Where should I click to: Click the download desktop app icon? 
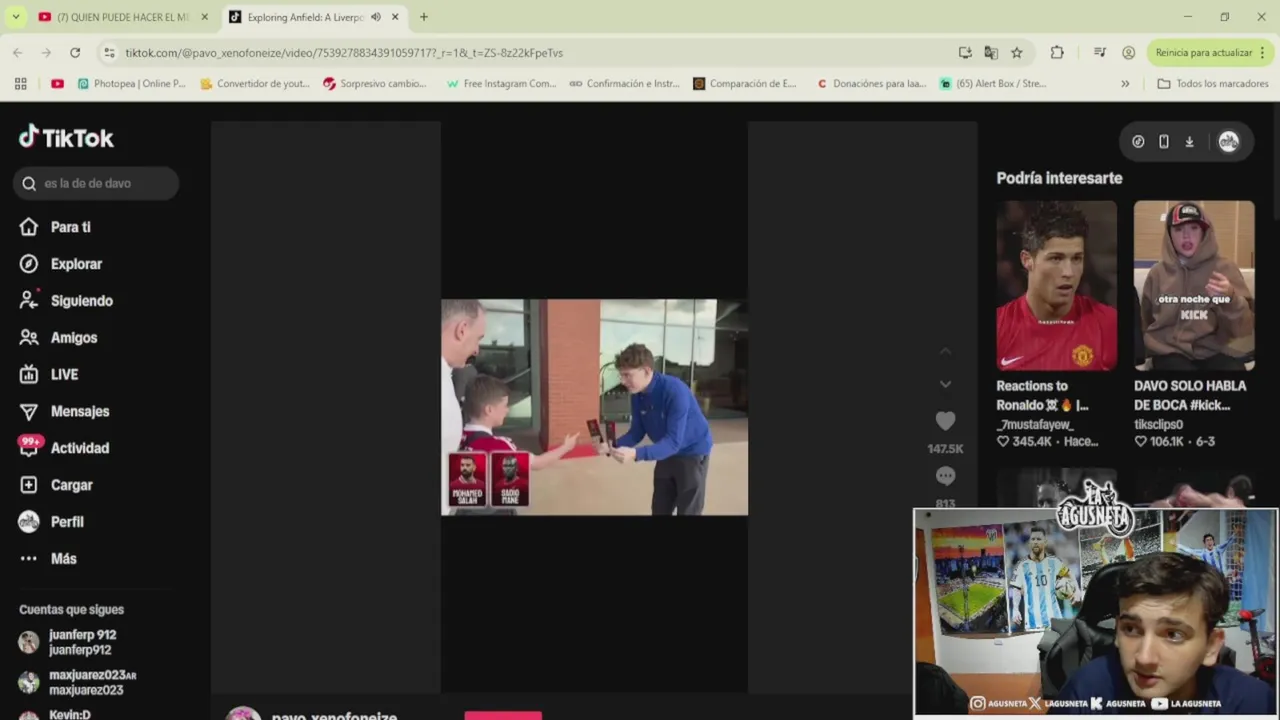click(1189, 142)
